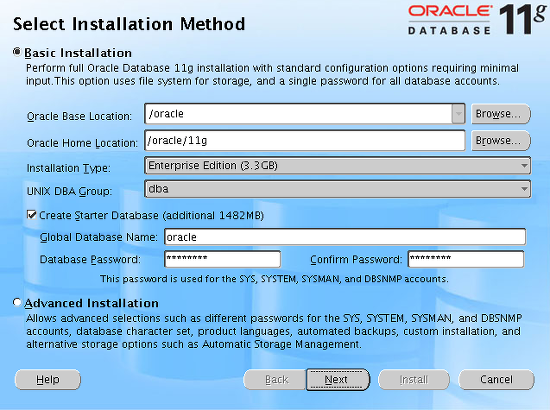Click Browse next to Oracle Home Location
This screenshot has height=410, width=550.
pyautogui.click(x=501, y=141)
